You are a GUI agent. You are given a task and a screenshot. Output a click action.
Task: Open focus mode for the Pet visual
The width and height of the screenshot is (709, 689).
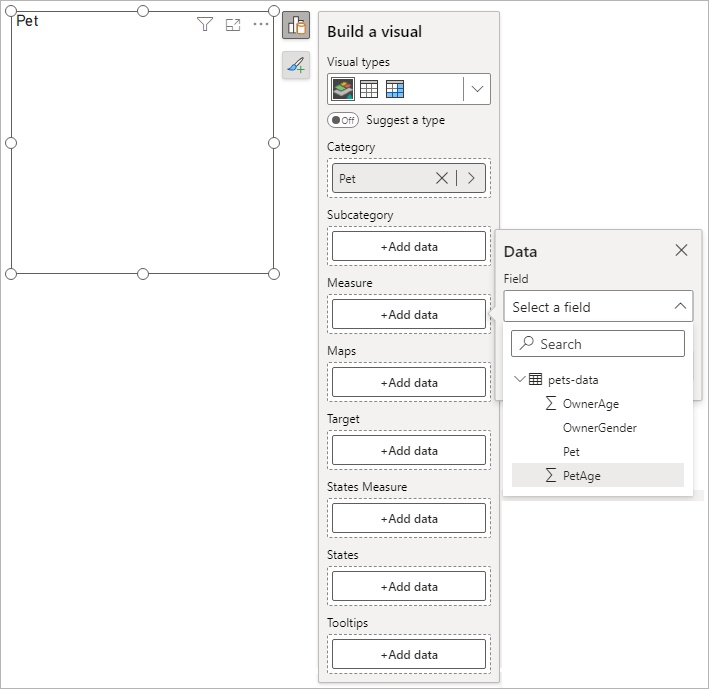click(233, 25)
